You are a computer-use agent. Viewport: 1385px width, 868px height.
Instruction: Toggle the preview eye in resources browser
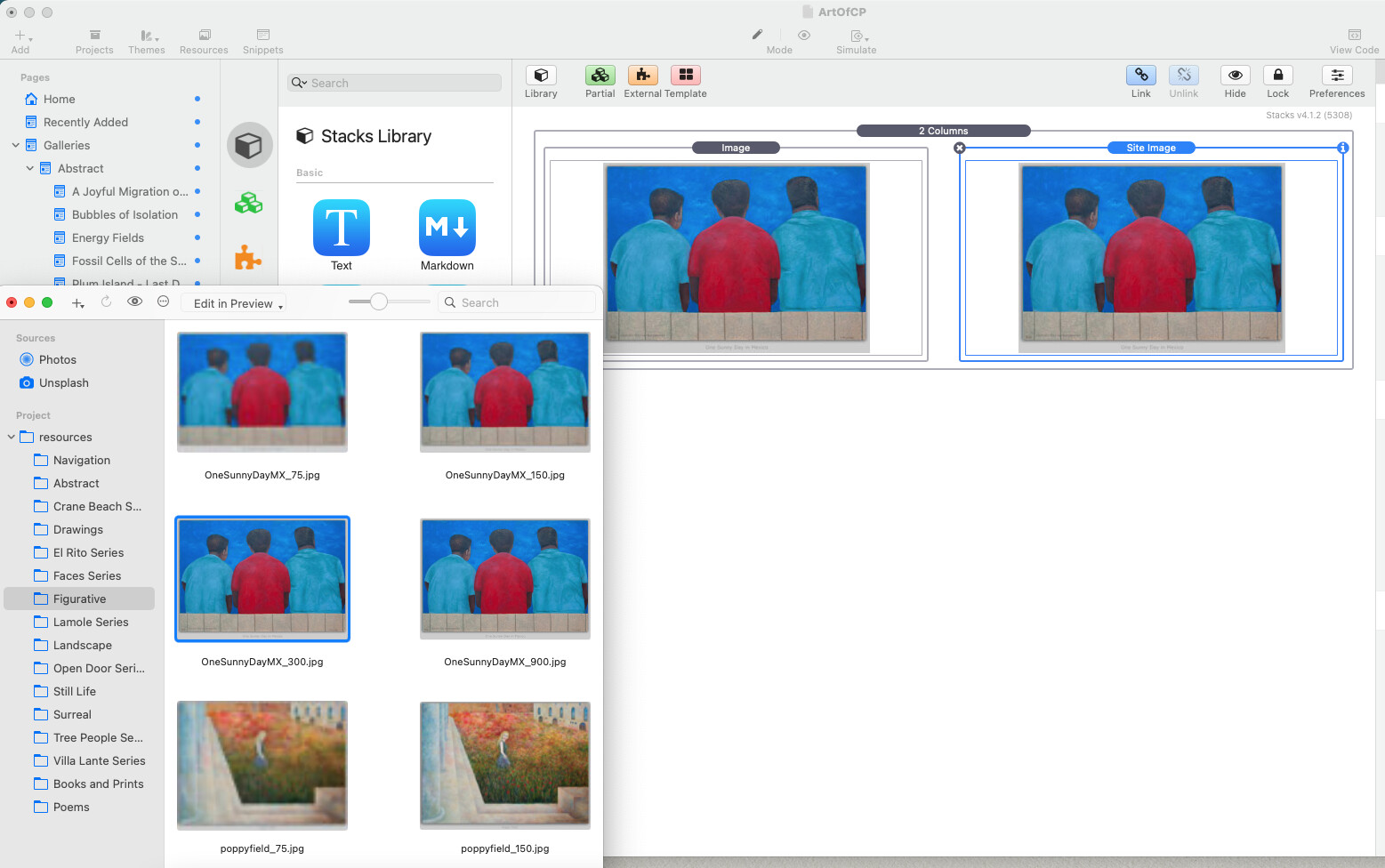134,302
